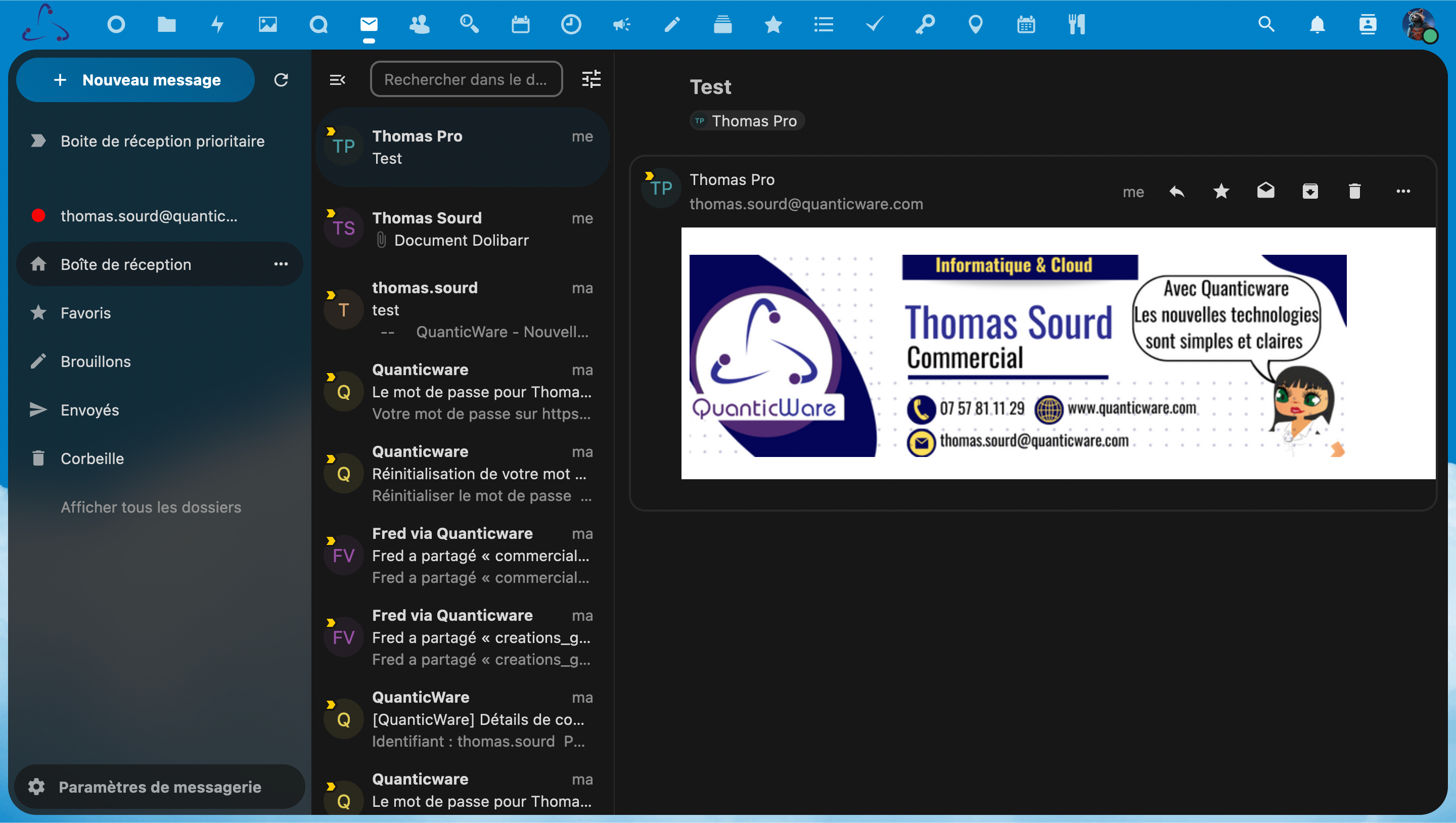Mark open message as unread

pyautogui.click(x=1265, y=191)
